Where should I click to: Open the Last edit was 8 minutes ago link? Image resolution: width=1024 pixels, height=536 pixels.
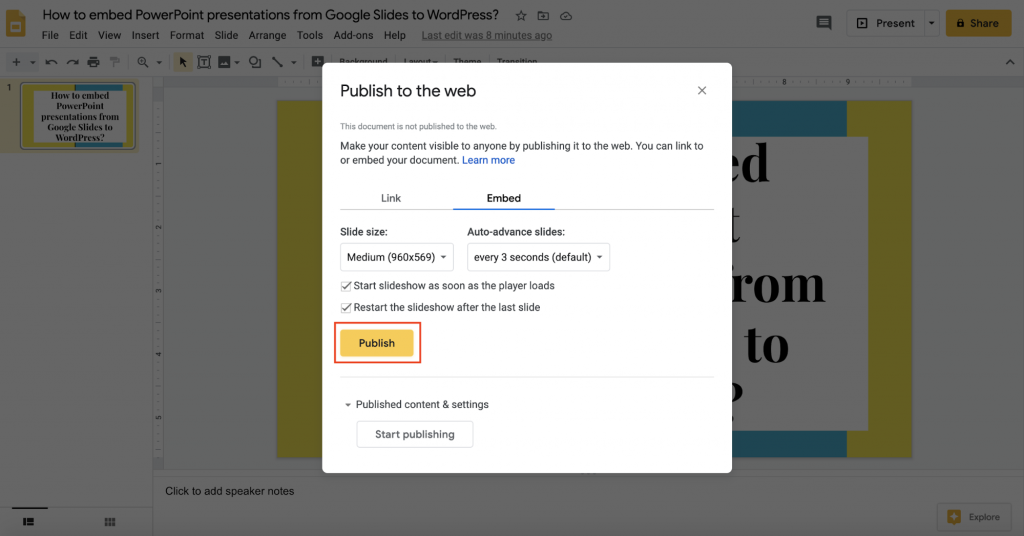(x=487, y=35)
